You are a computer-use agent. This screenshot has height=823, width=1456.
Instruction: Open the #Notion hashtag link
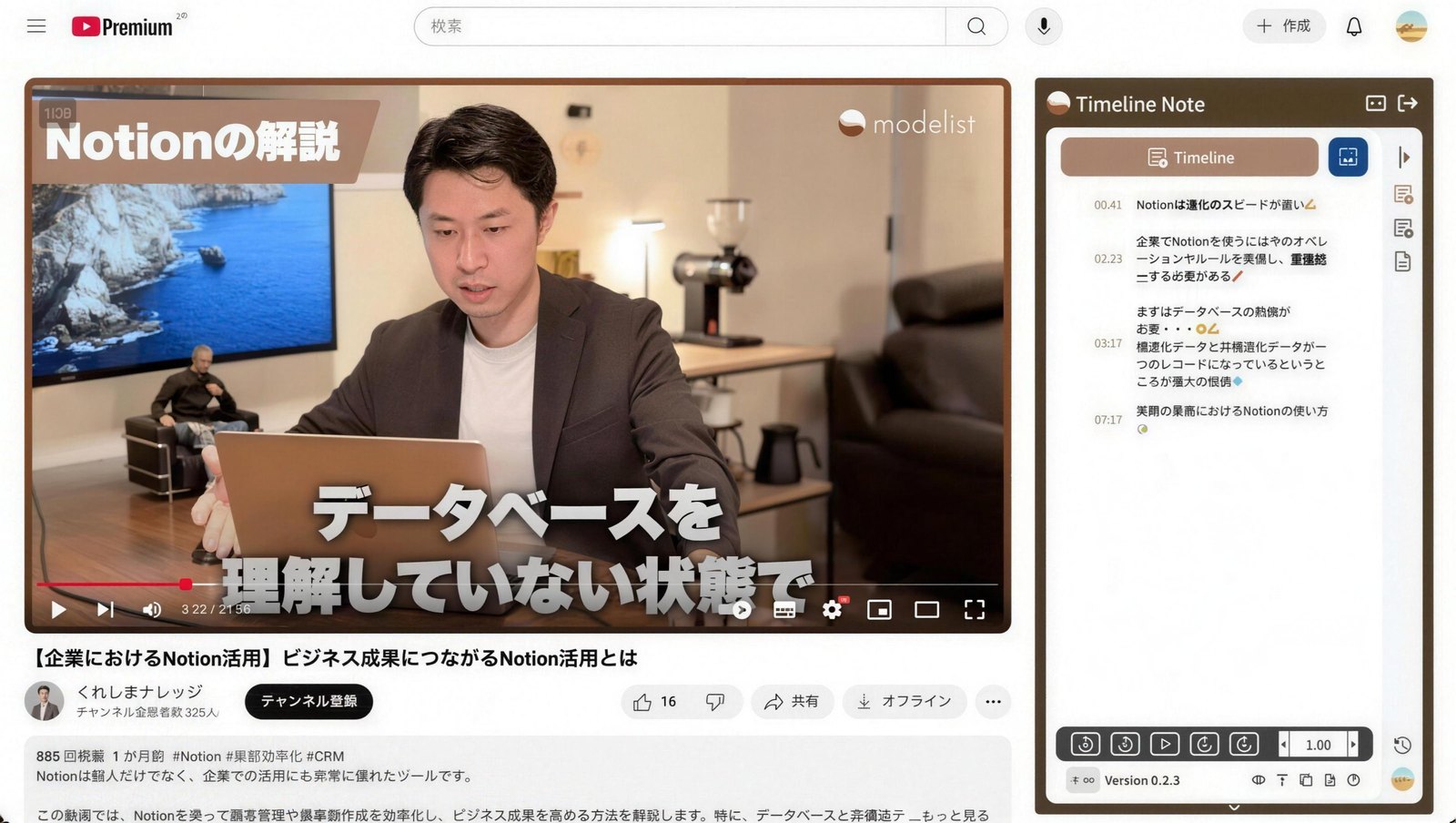click(197, 756)
